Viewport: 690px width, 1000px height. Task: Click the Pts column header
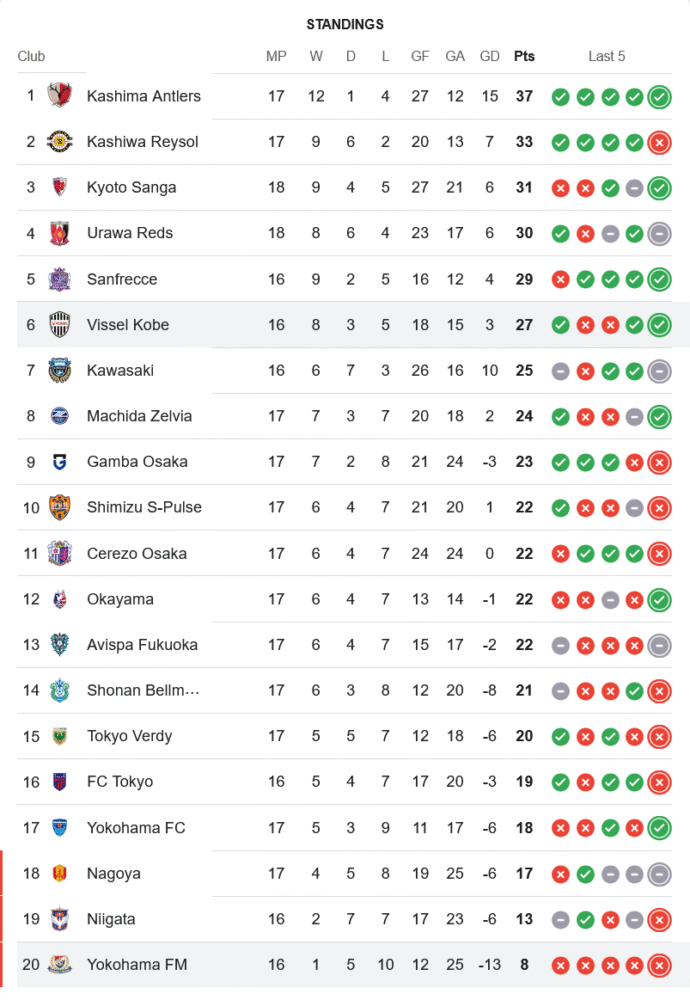pyautogui.click(x=524, y=56)
